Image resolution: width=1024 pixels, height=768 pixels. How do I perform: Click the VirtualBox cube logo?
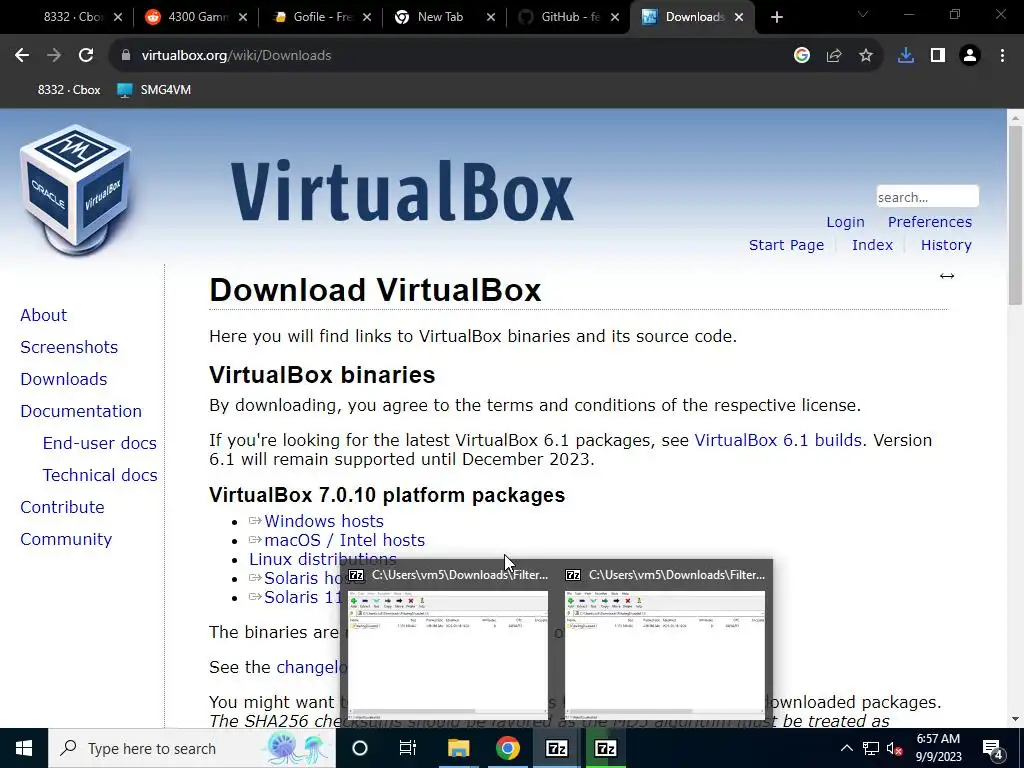point(76,189)
